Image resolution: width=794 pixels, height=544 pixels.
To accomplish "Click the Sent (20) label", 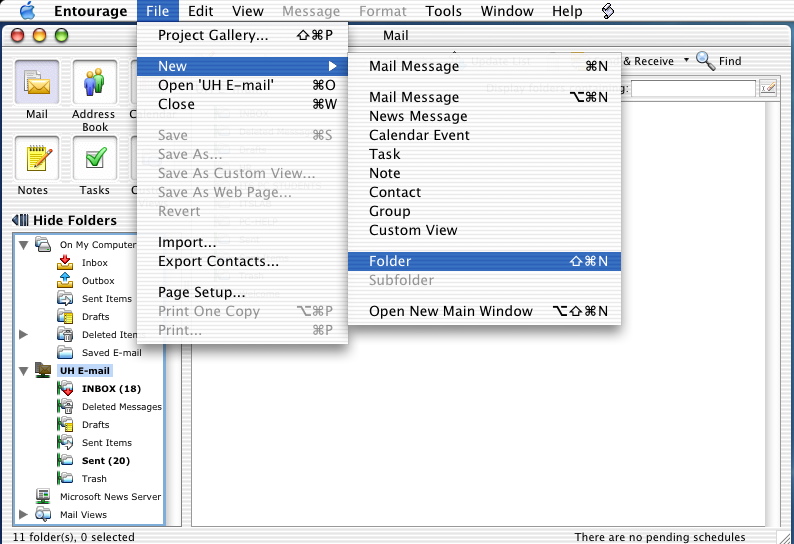I will (106, 460).
